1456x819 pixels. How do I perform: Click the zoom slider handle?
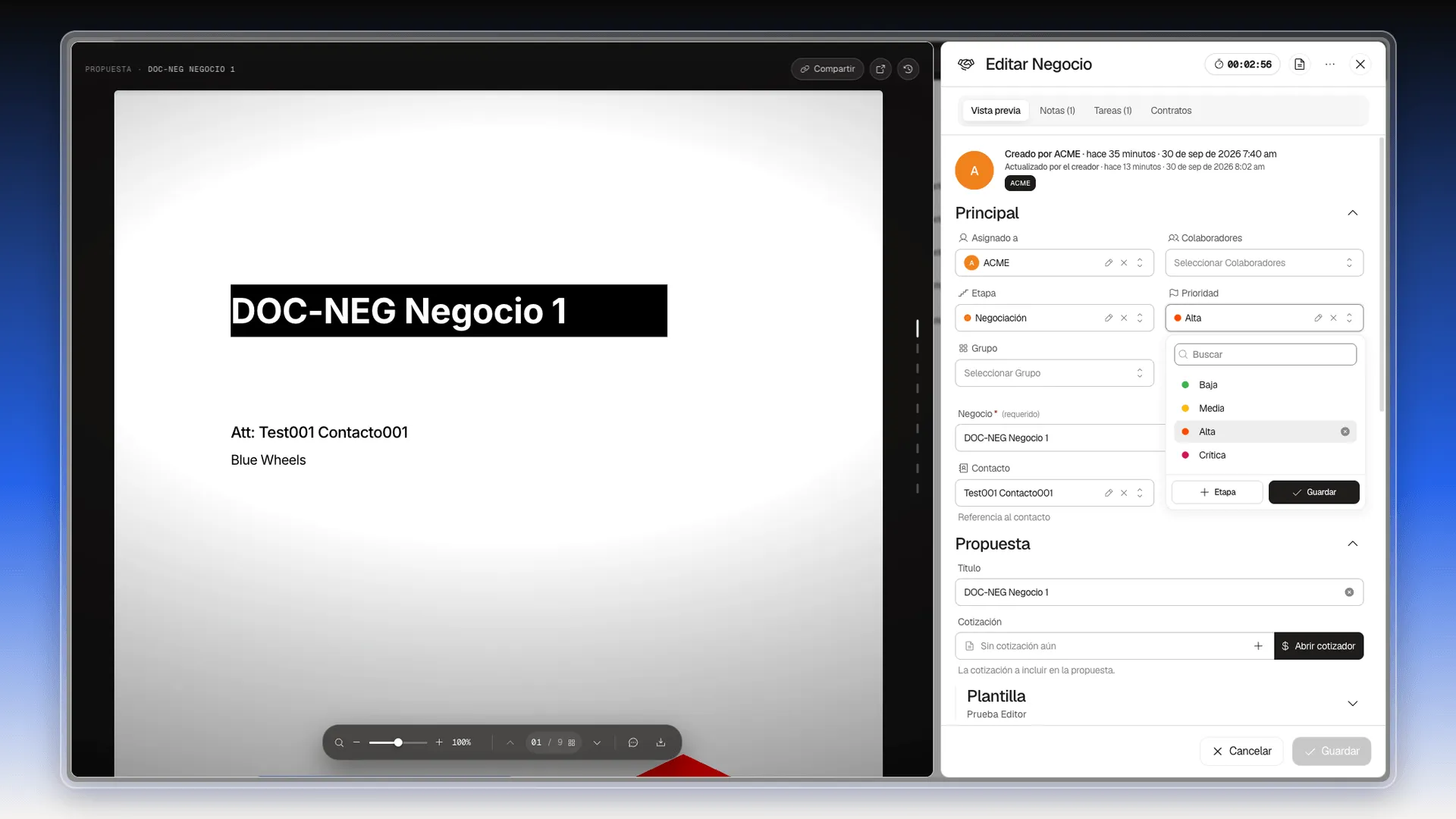click(x=398, y=742)
